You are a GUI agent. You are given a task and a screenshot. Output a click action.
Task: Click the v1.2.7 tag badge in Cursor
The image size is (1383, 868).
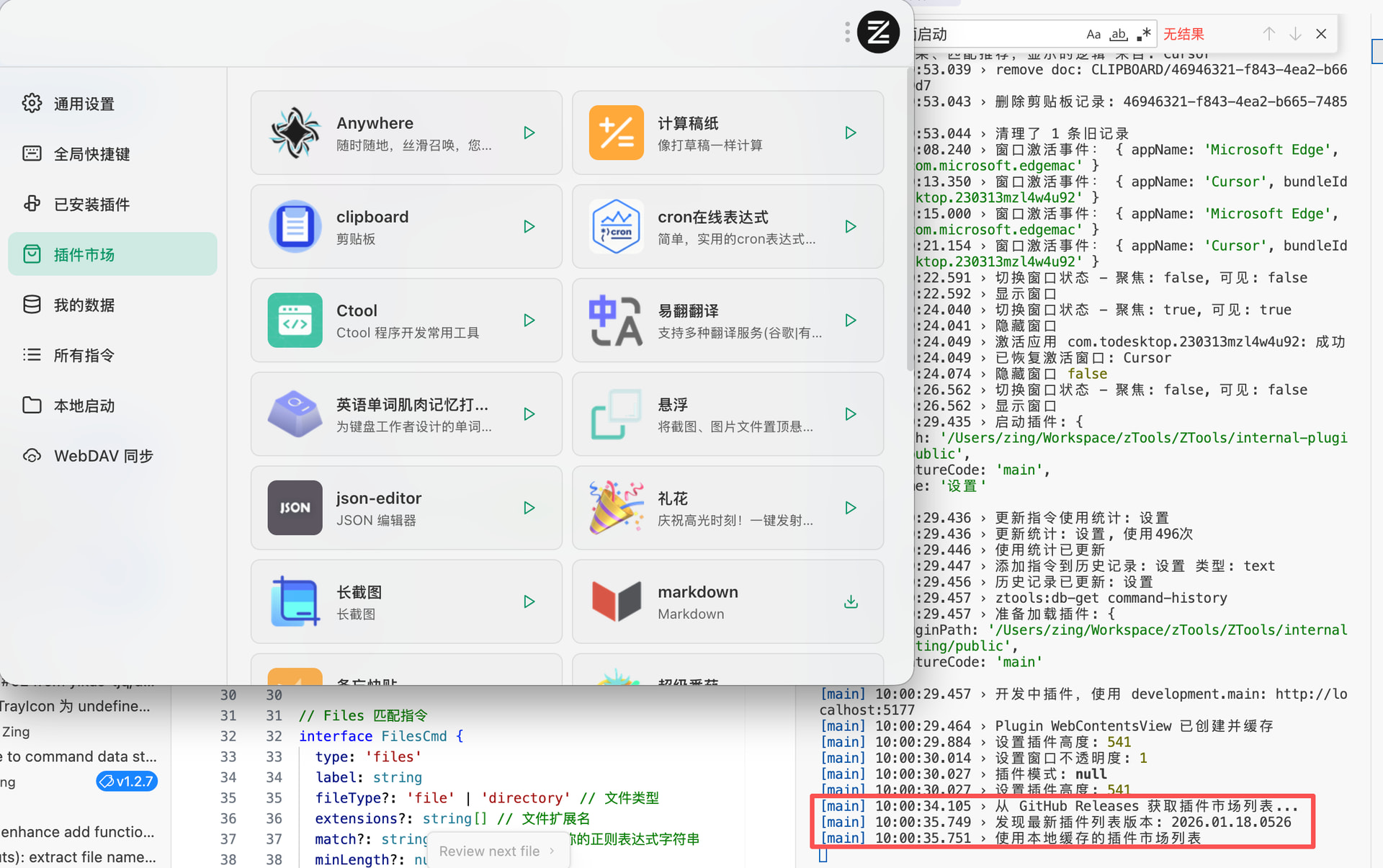[x=127, y=781]
